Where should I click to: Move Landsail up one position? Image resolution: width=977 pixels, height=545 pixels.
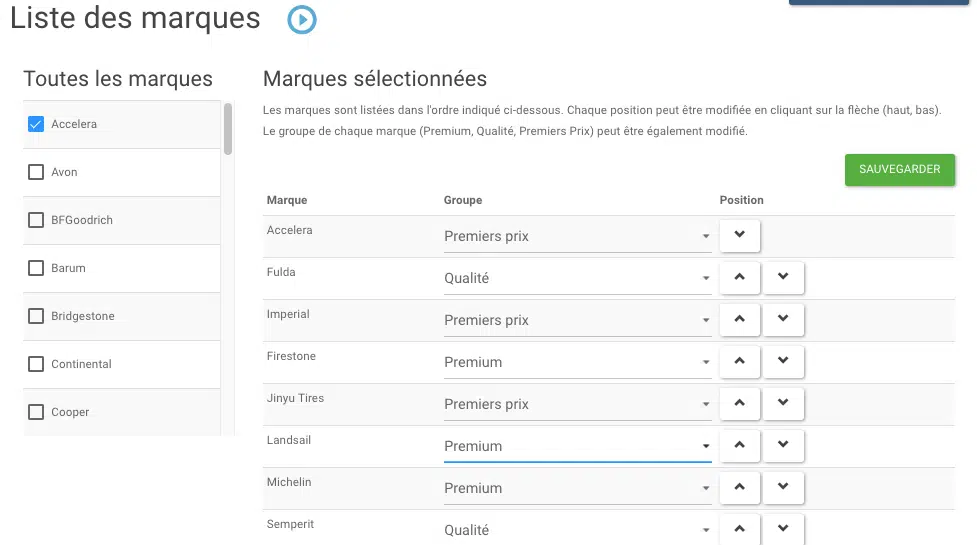click(x=740, y=446)
